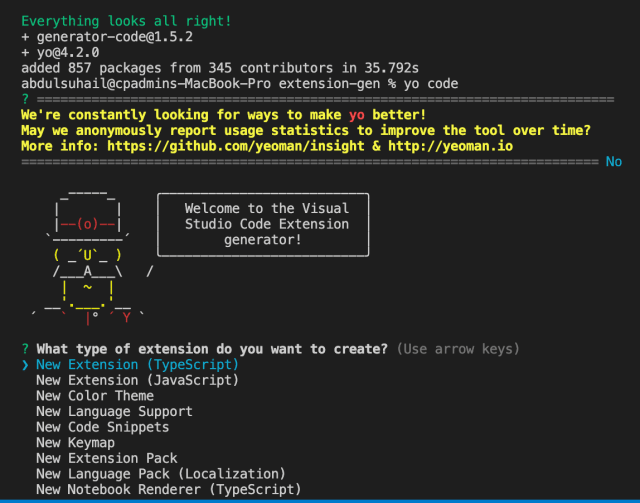Click the 'yo code' command text
Screen dimensions: 640x503
click(431, 84)
